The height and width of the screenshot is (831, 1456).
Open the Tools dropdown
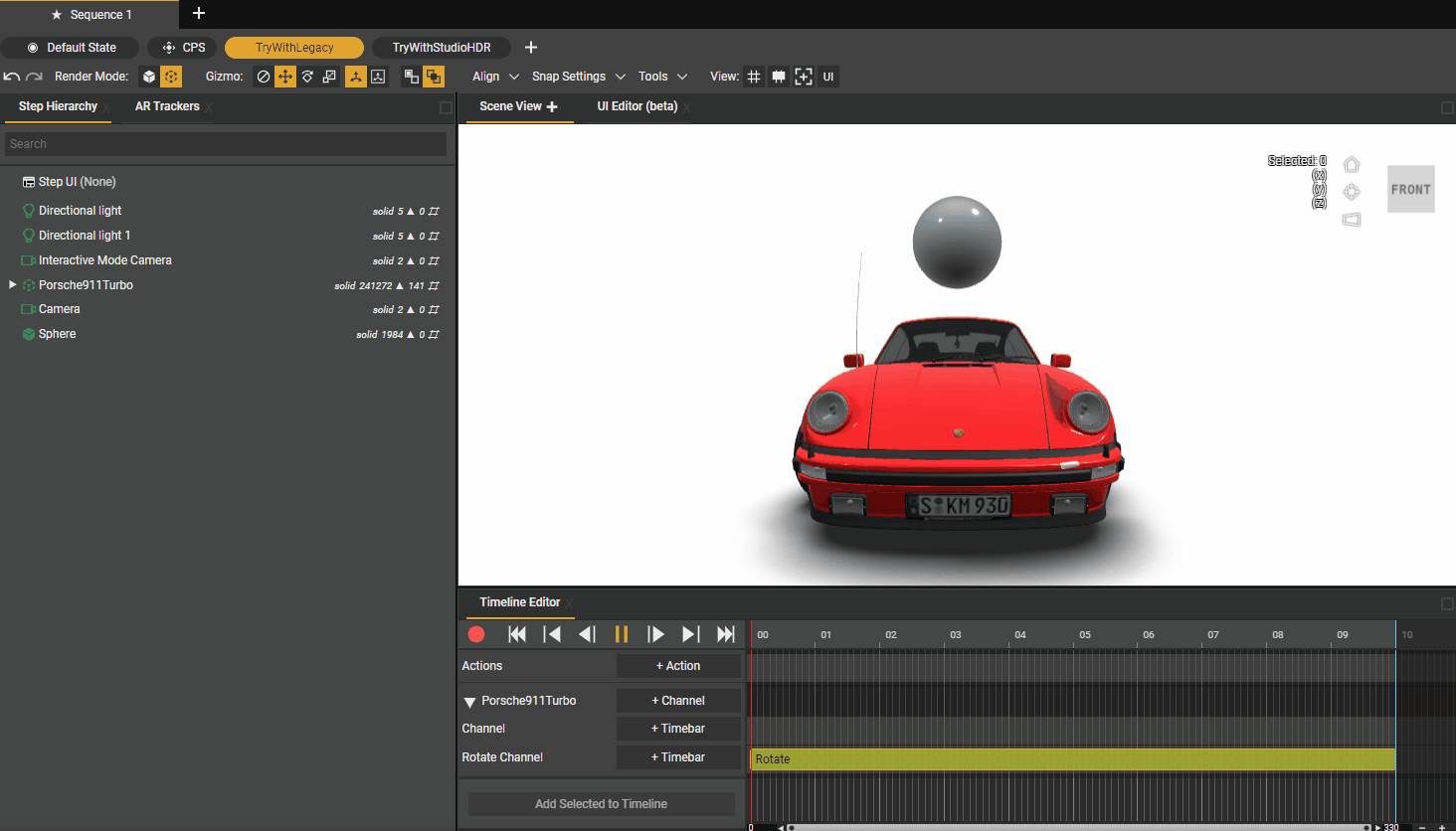tap(662, 77)
